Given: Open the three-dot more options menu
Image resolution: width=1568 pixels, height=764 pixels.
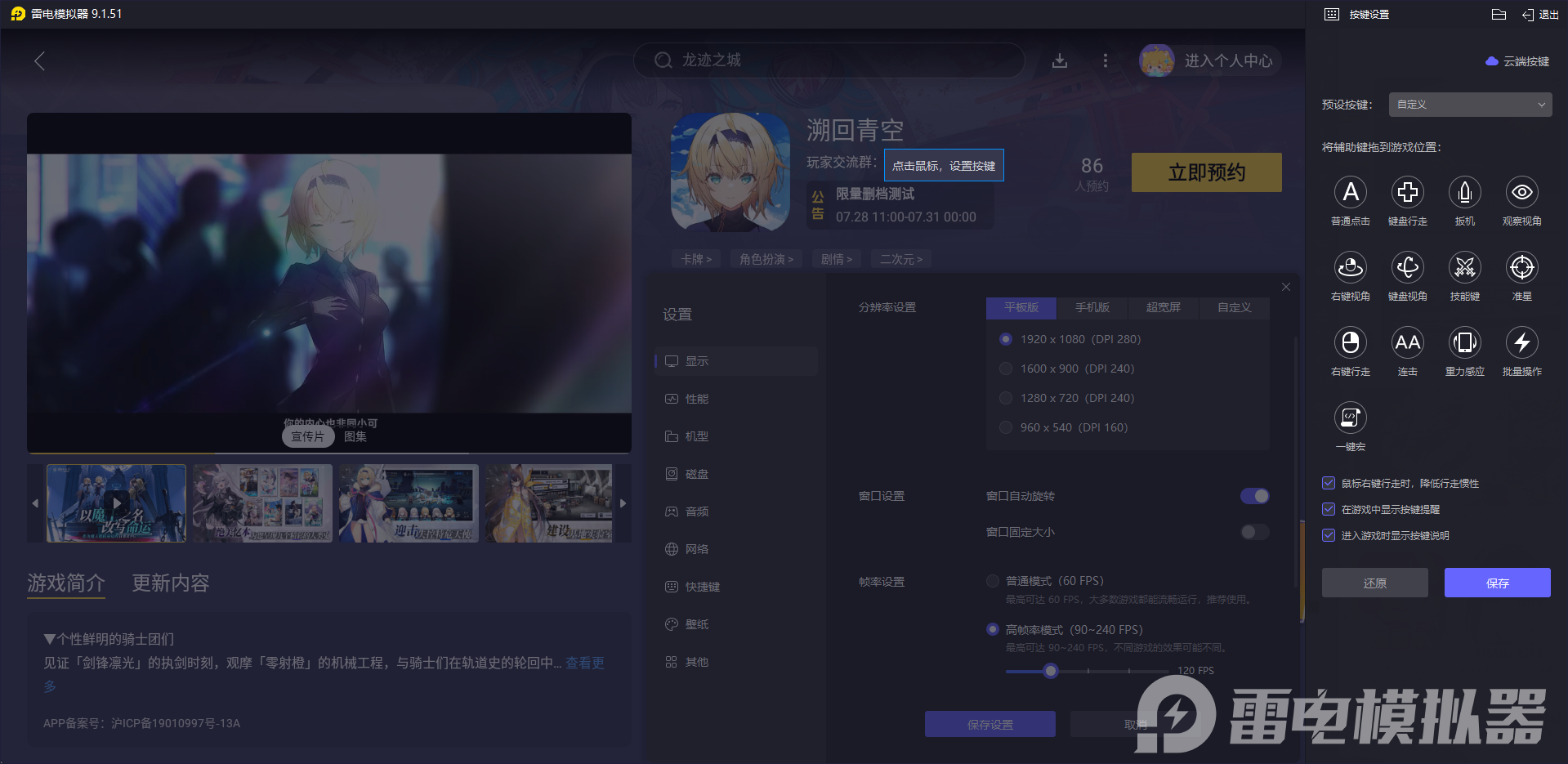Looking at the screenshot, I should (x=1106, y=60).
